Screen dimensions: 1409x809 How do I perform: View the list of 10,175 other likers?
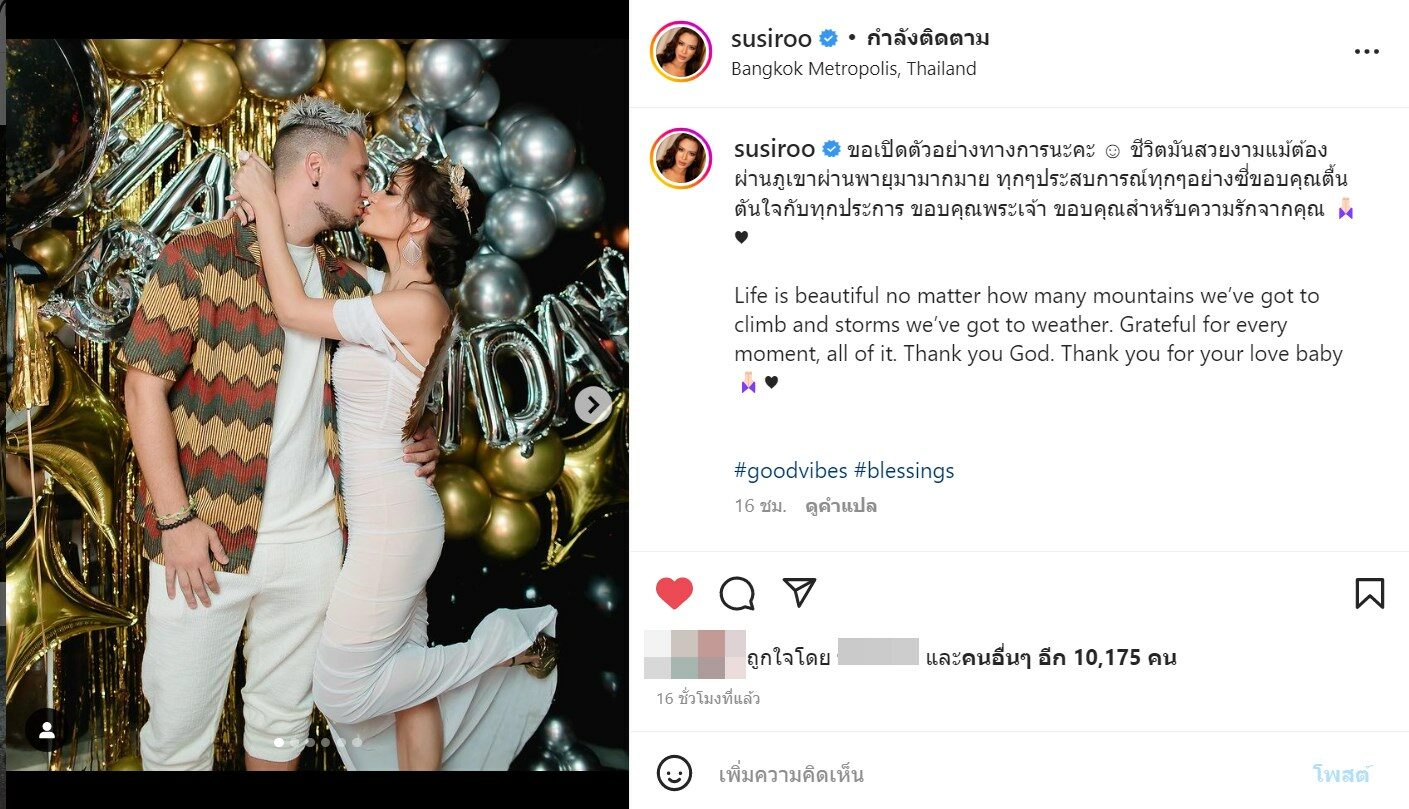(1069, 658)
